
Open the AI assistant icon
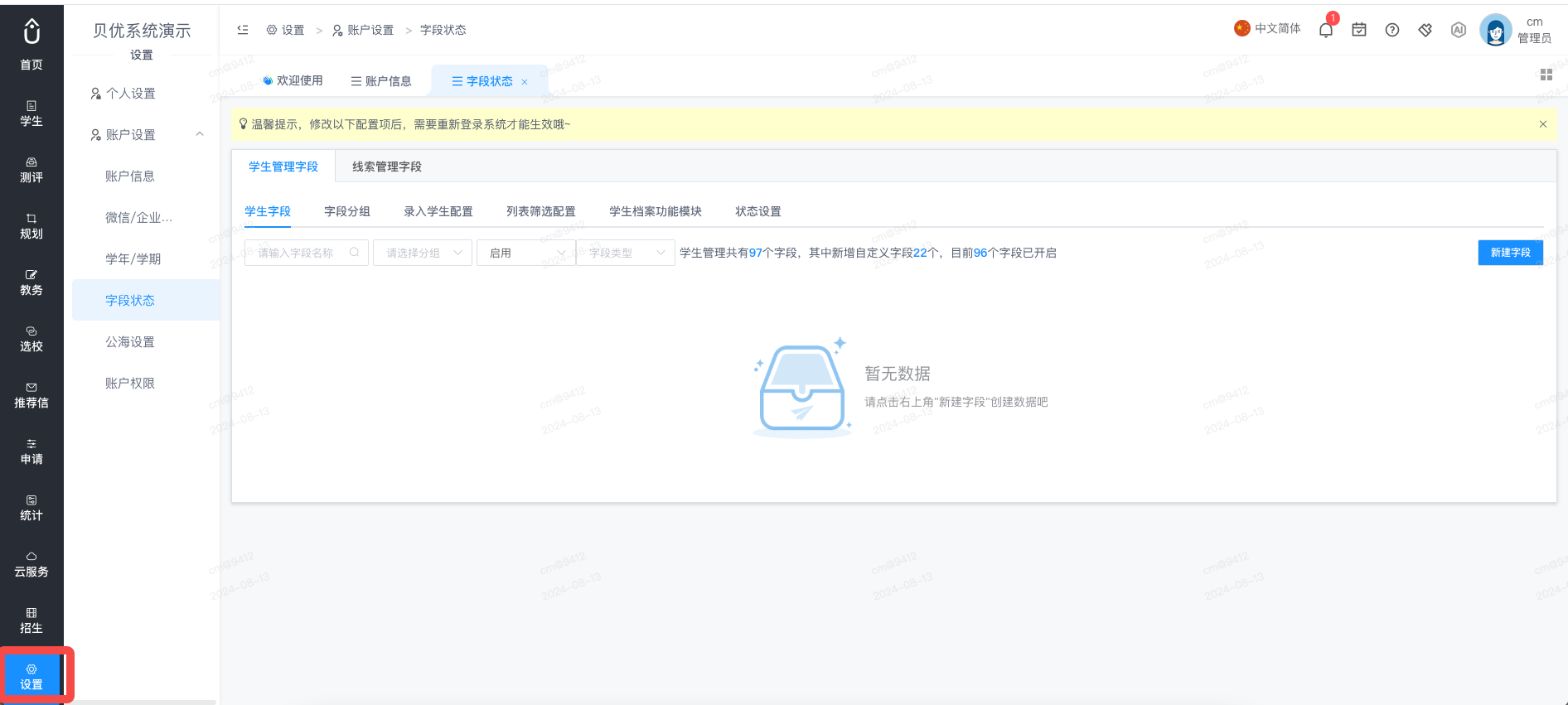pos(1459,30)
